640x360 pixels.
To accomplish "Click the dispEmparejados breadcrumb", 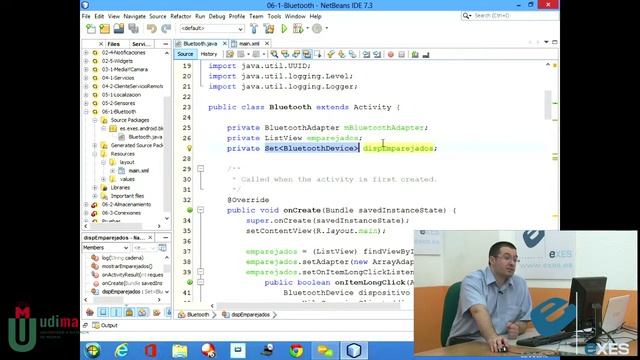I will pos(246,315).
